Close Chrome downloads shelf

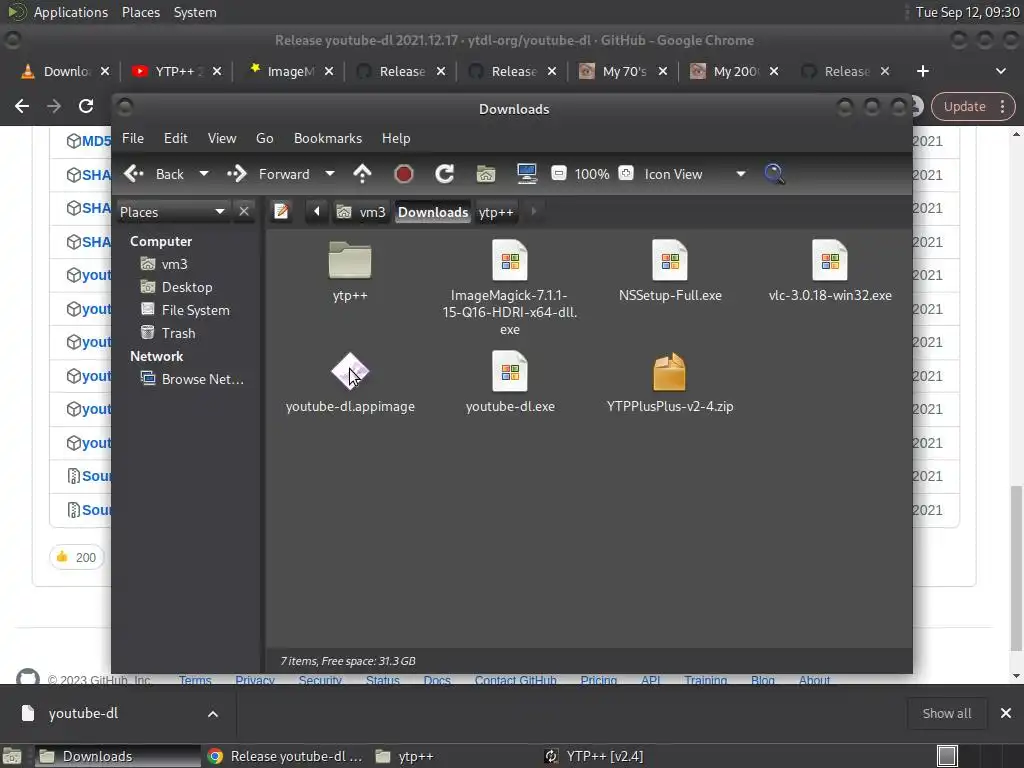(x=1006, y=713)
